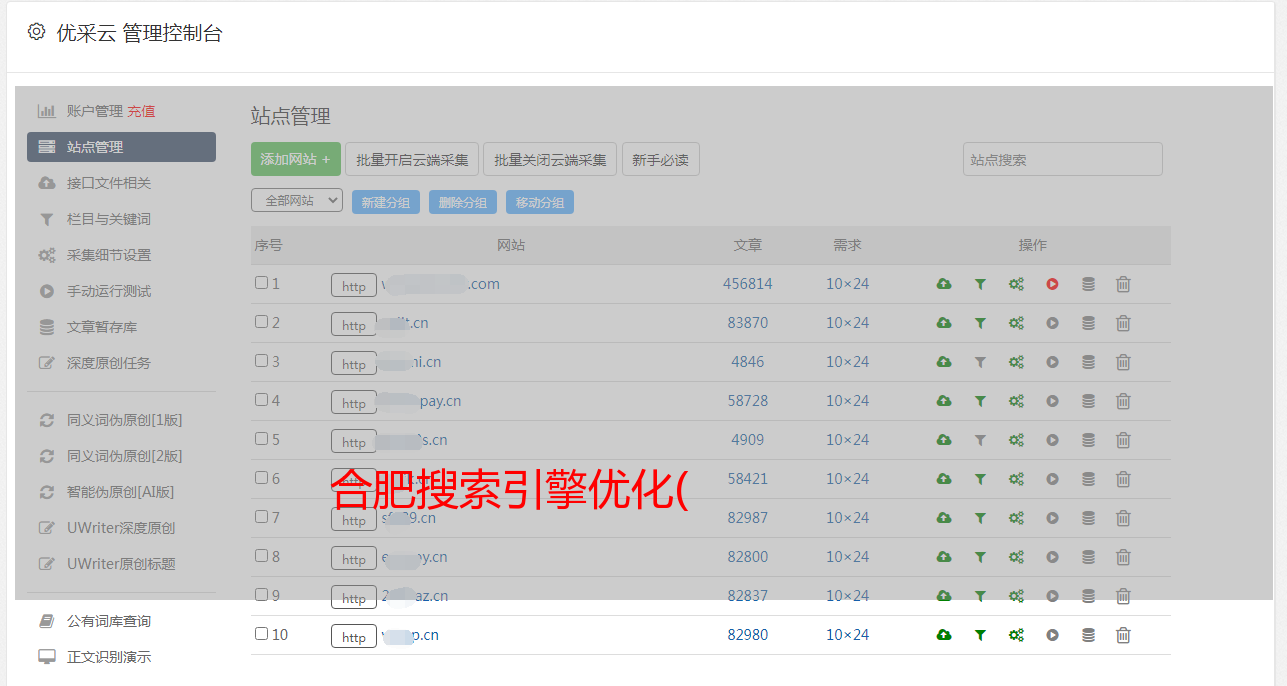Click the green filter icon in row 2
This screenshot has height=686, width=1287.
point(980,323)
